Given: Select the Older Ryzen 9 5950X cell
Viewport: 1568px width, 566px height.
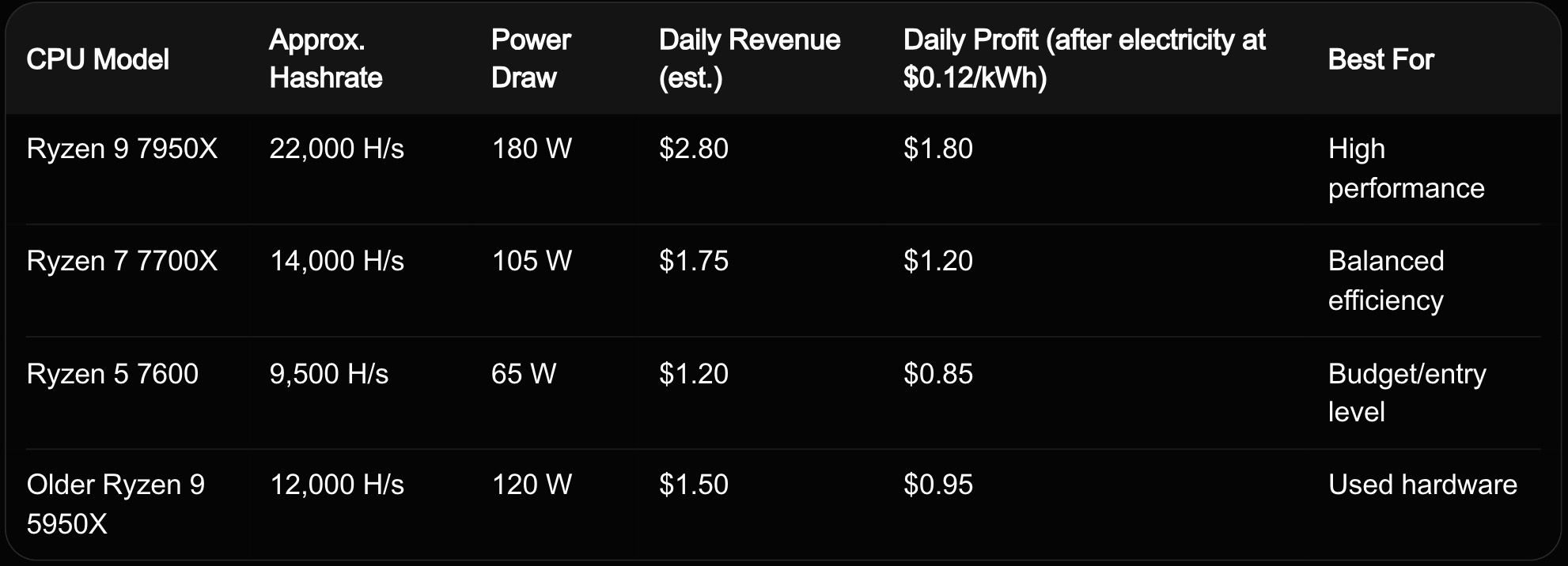Looking at the screenshot, I should (x=116, y=504).
